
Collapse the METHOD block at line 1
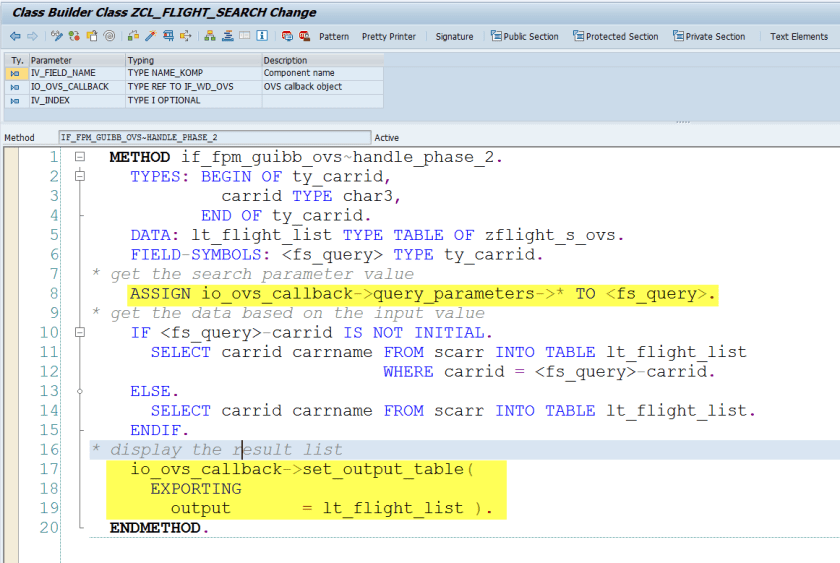[x=80, y=156]
